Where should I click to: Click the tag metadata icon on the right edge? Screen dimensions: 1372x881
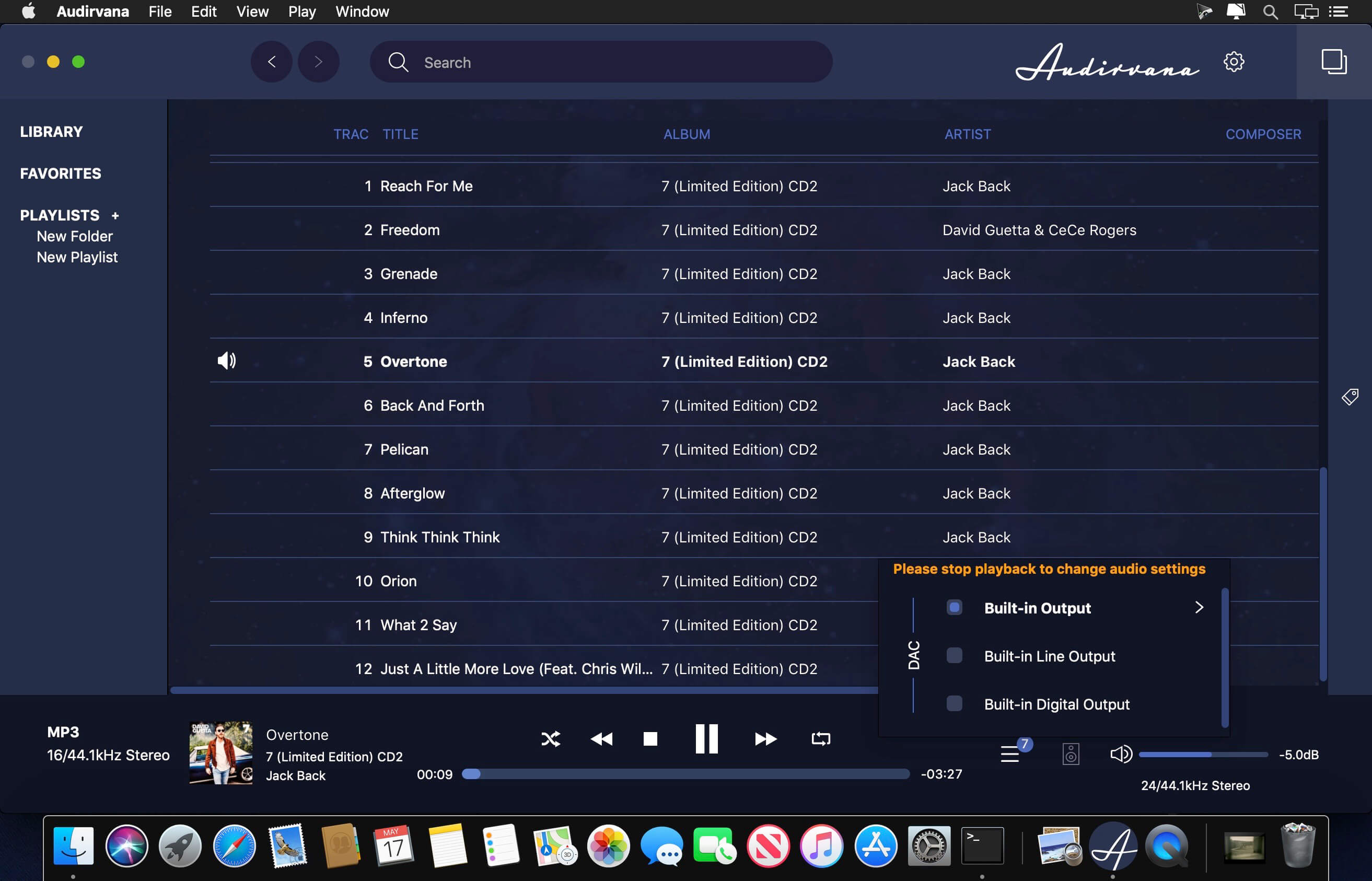(1350, 397)
